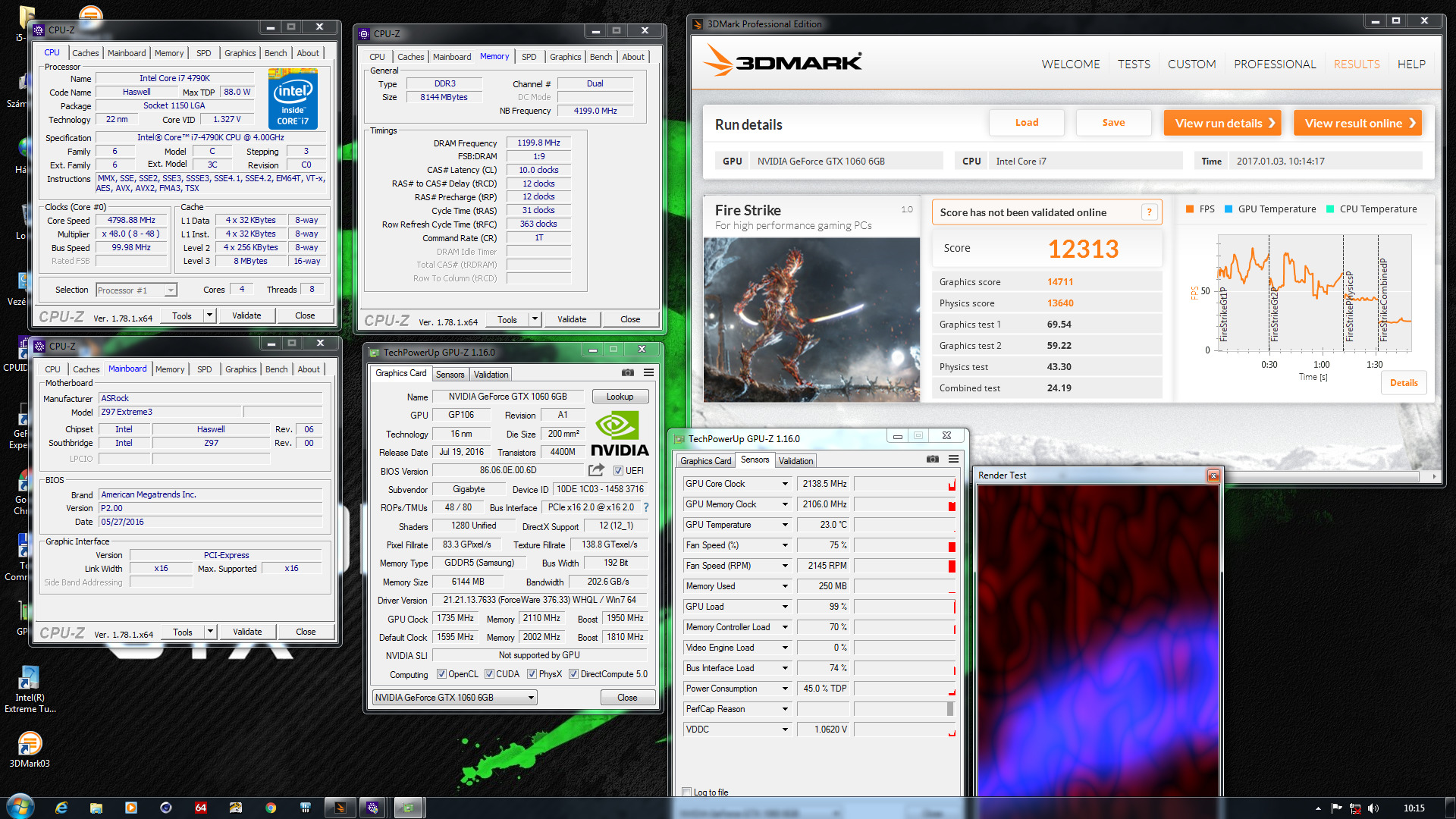
Task: Click BIOS export share arrow icon
Action: (x=596, y=470)
